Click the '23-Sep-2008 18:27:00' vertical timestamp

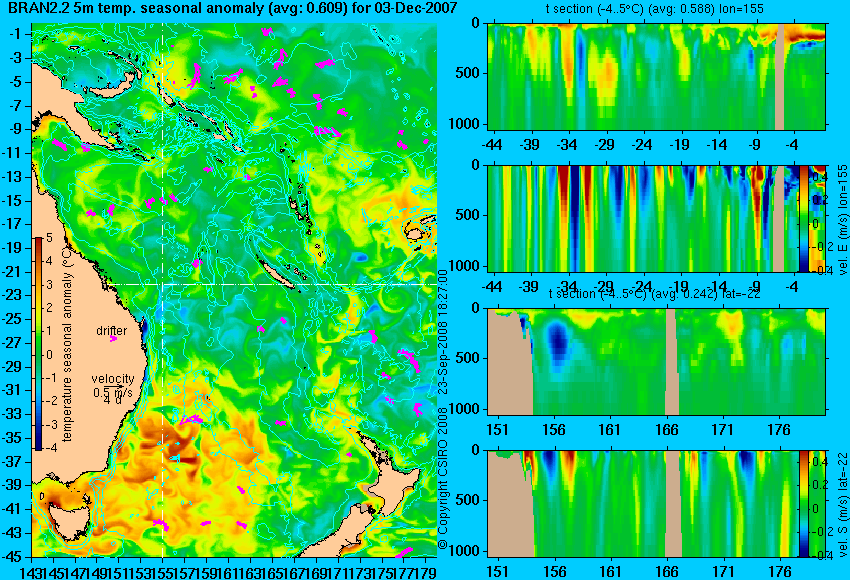click(x=443, y=330)
